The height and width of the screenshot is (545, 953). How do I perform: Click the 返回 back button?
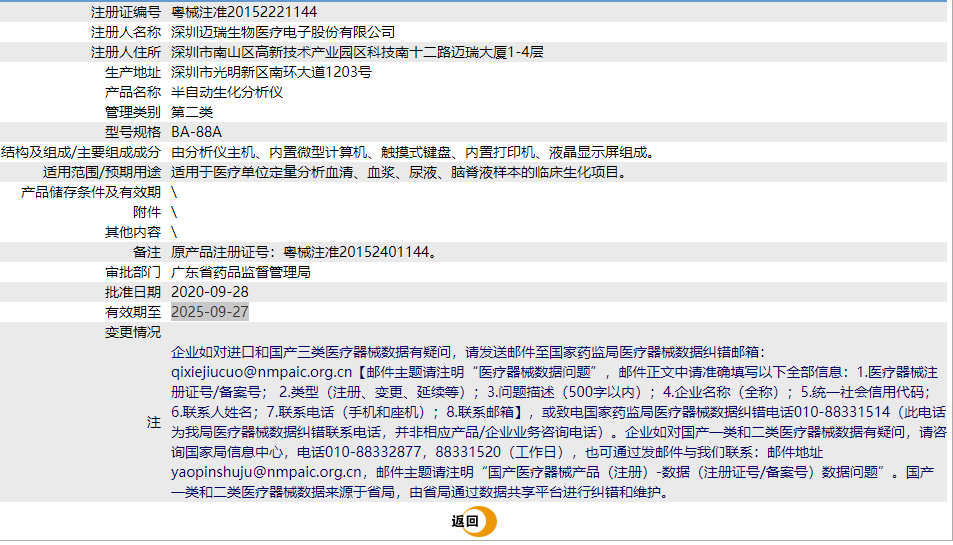473,521
